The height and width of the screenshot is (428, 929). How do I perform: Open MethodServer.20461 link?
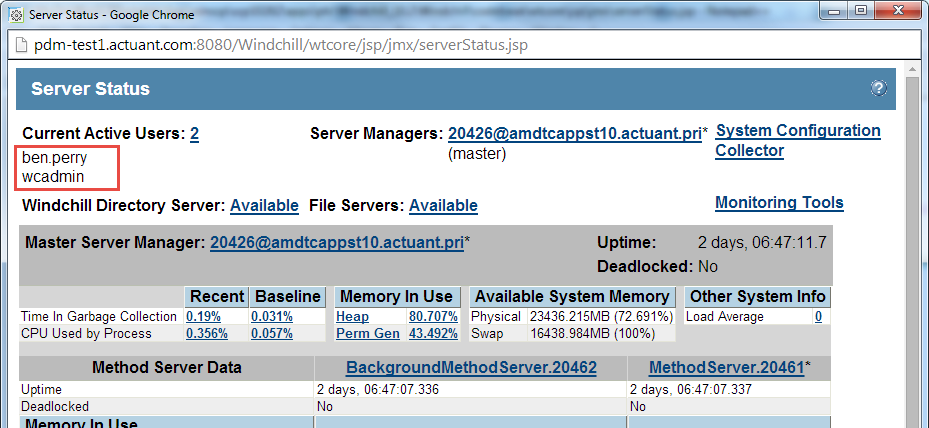tap(726, 368)
